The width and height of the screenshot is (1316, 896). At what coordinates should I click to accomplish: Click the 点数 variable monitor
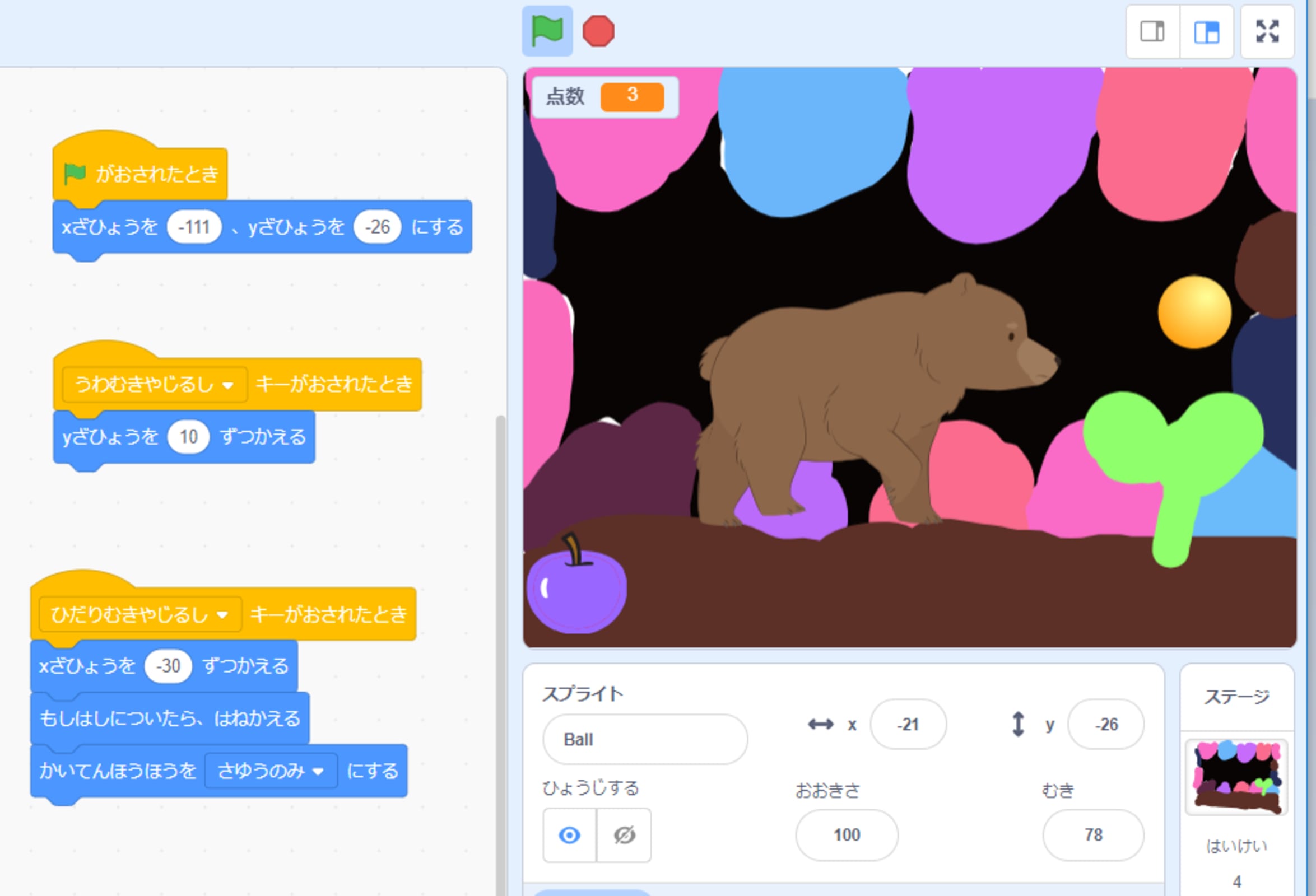tap(604, 96)
